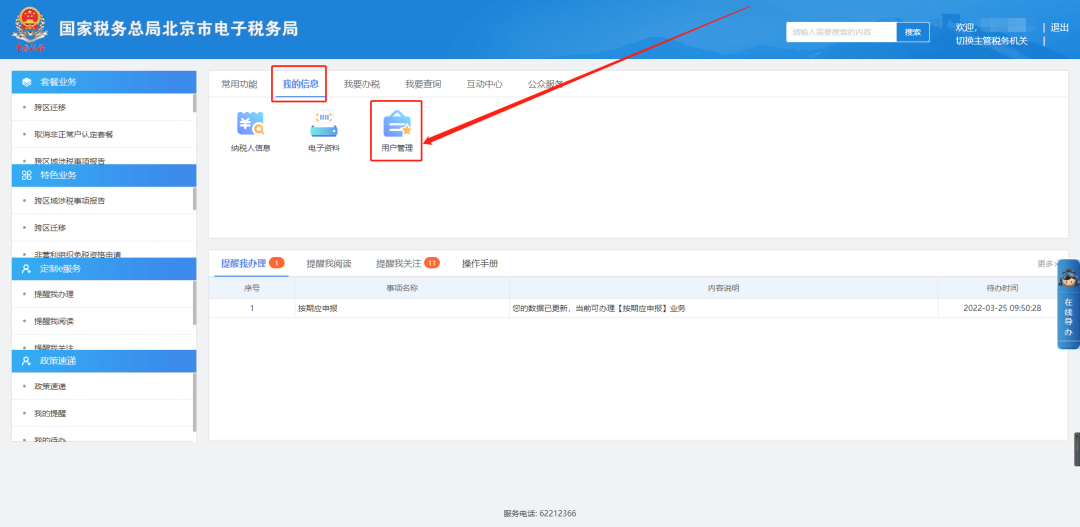This screenshot has width=1080, height=527.
Task: Open the 公众服务 tab
Action: pyautogui.click(x=546, y=84)
